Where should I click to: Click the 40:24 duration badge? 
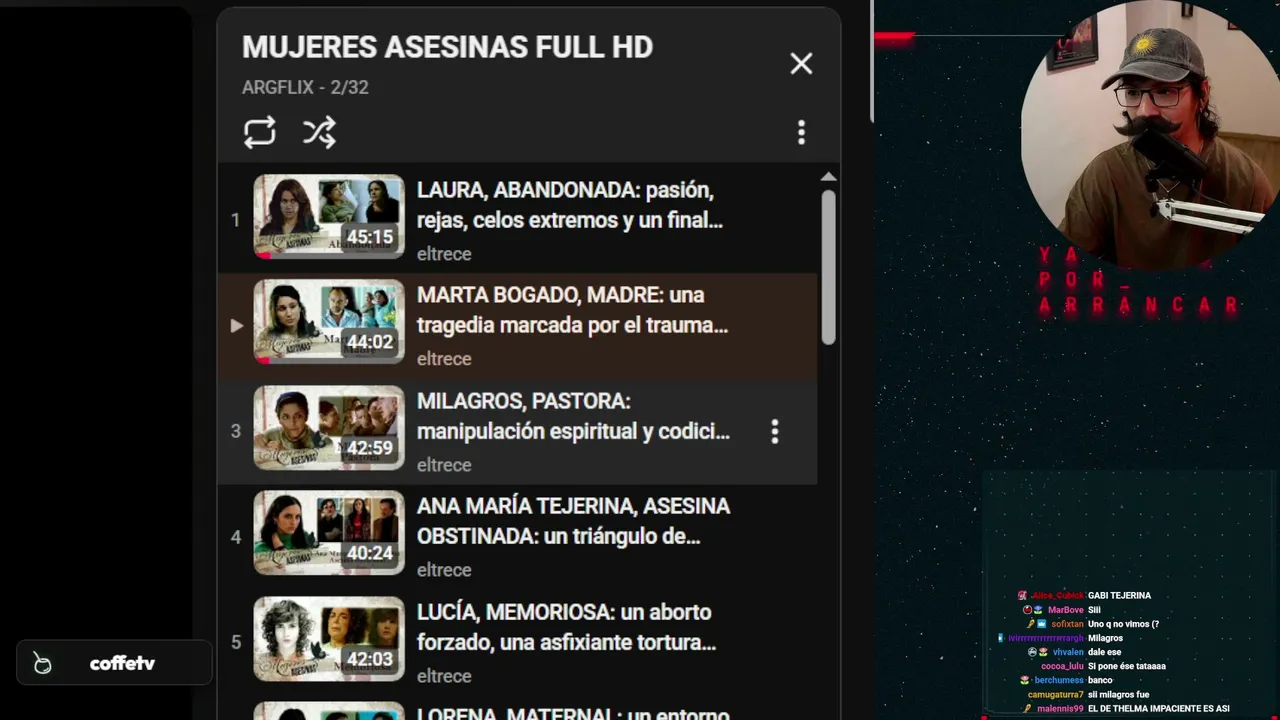(370, 553)
